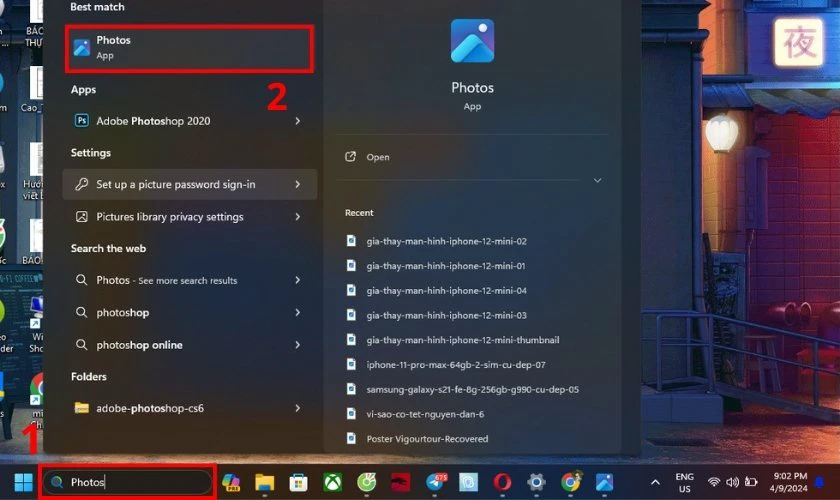Launch the Xbox app from the taskbar
The width and height of the screenshot is (840, 500).
[333, 482]
